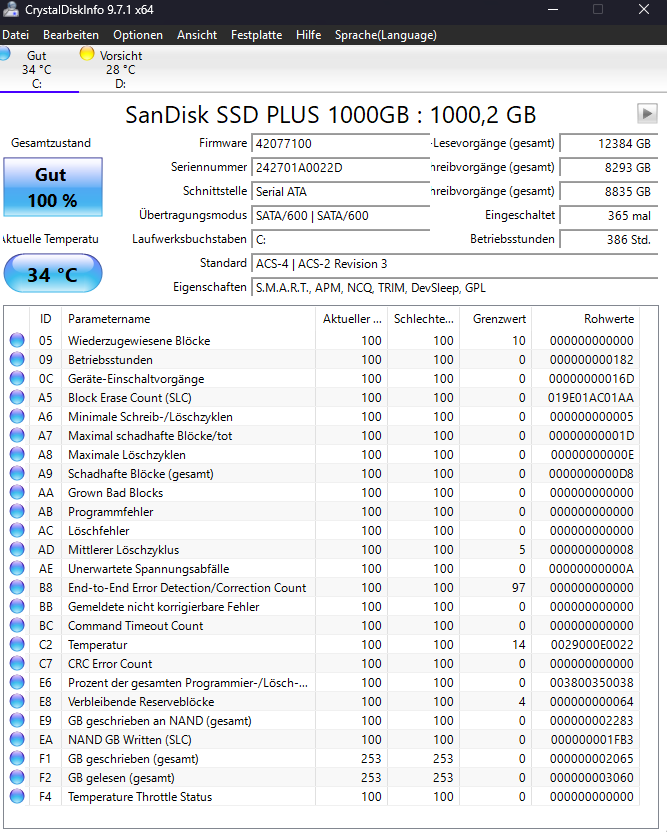Click the status orb beside Temperatur attribute
667x832 pixels.
pos(17,644)
